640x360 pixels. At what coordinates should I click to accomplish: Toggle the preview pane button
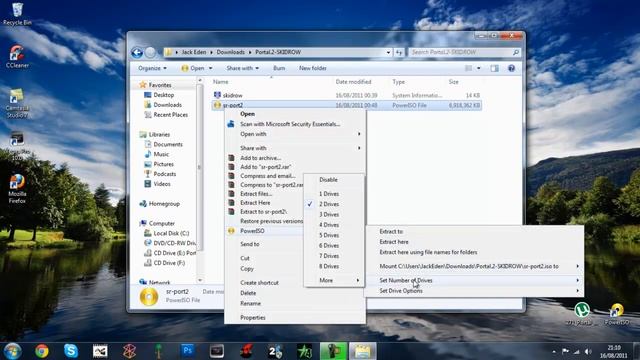[494, 68]
